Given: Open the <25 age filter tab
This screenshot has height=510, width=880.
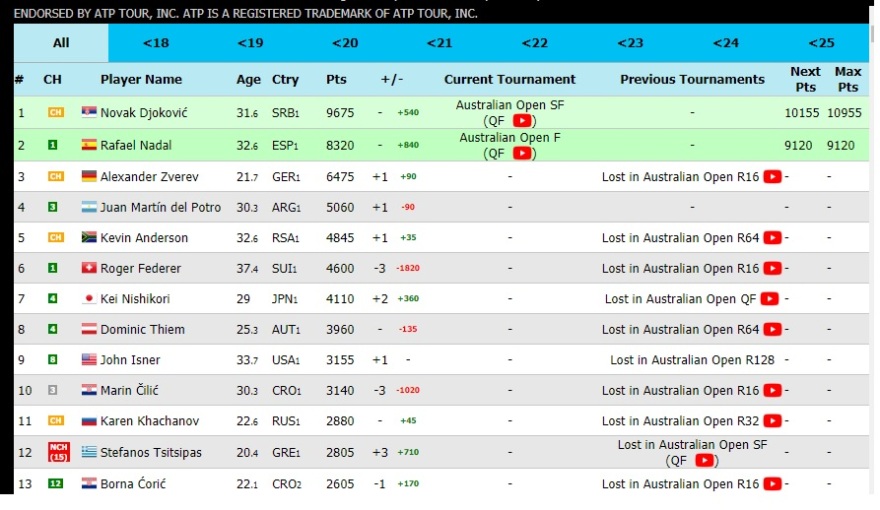Looking at the screenshot, I should [821, 43].
